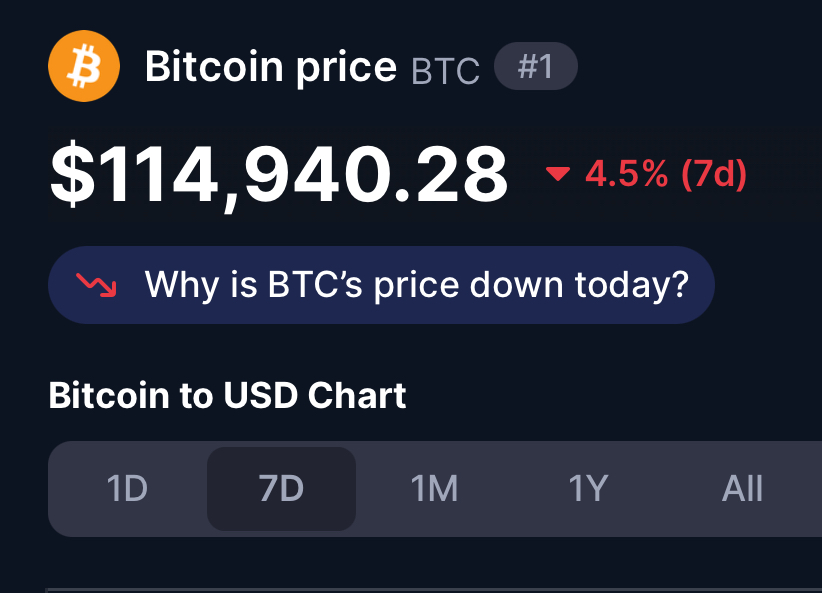Click the BTC ticker symbol
The image size is (822, 593).
coord(445,71)
